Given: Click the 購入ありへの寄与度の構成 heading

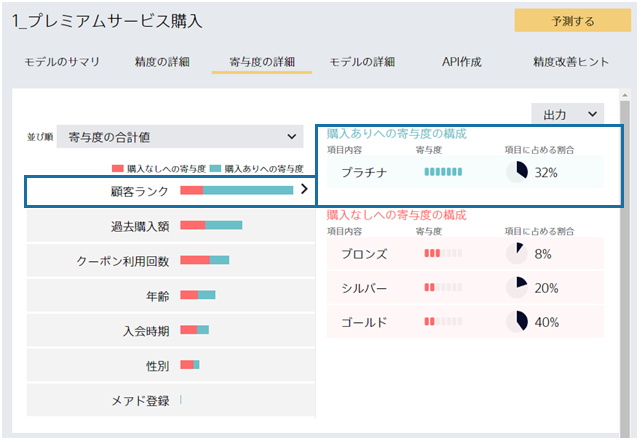Looking at the screenshot, I should point(397,134).
